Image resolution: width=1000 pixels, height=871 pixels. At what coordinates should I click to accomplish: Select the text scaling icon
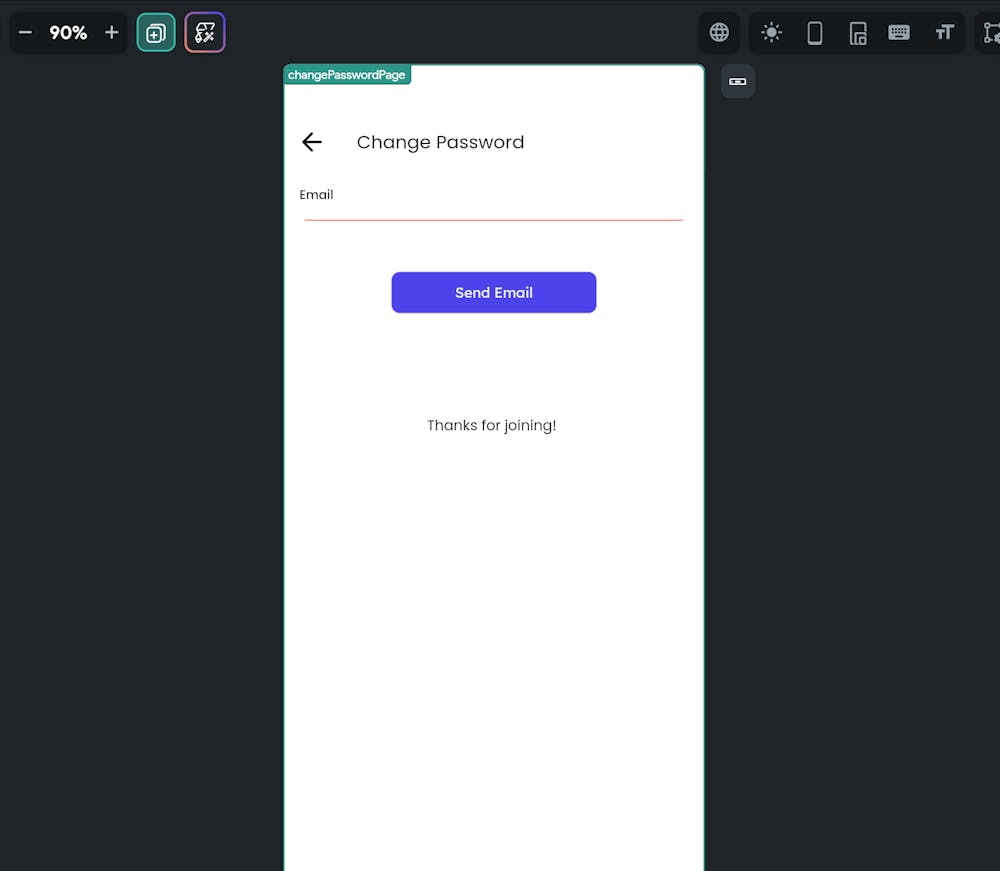coord(944,32)
